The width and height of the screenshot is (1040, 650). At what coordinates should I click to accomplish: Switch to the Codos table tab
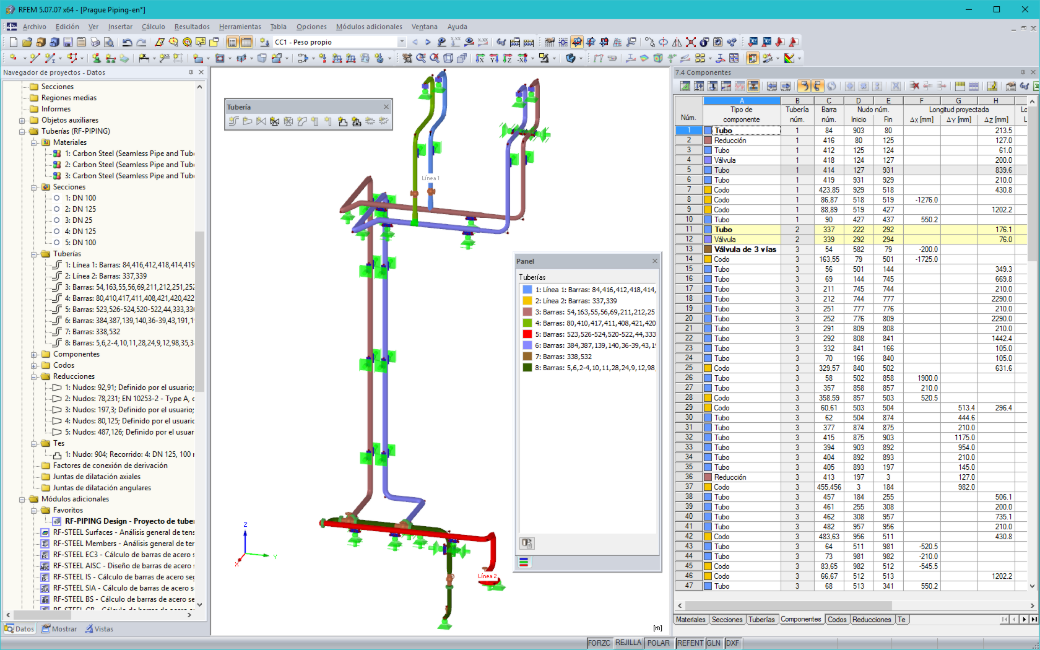[837, 619]
